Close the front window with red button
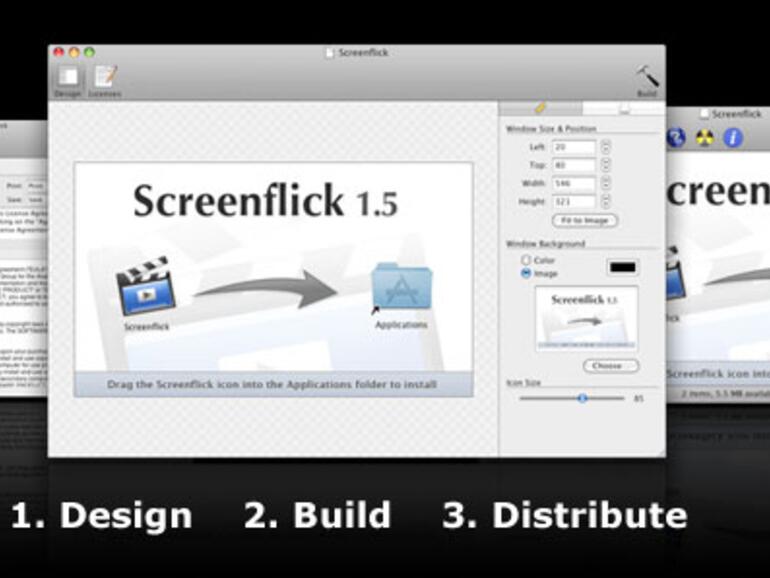 point(59,52)
